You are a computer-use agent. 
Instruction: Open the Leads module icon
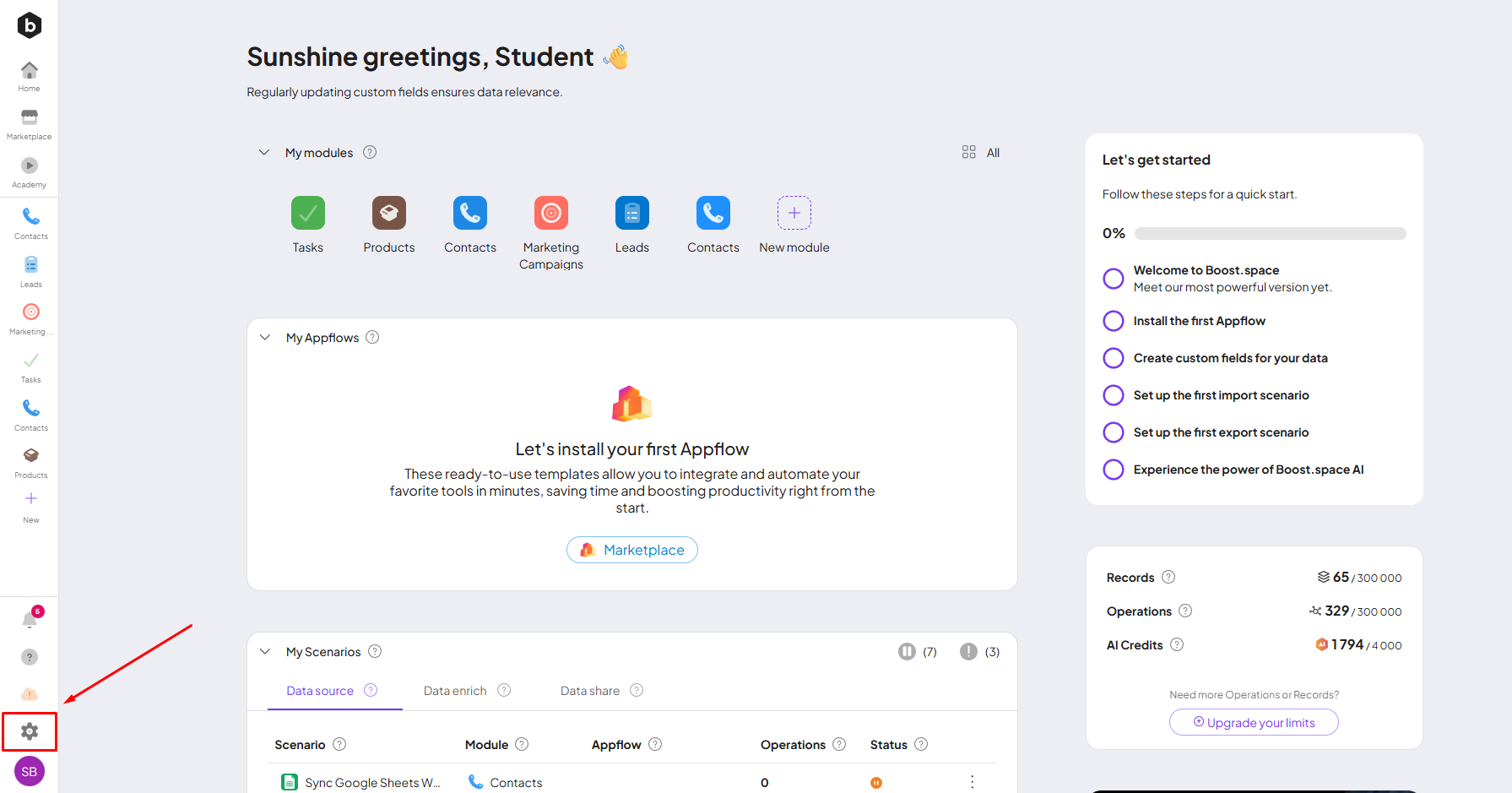(632, 213)
